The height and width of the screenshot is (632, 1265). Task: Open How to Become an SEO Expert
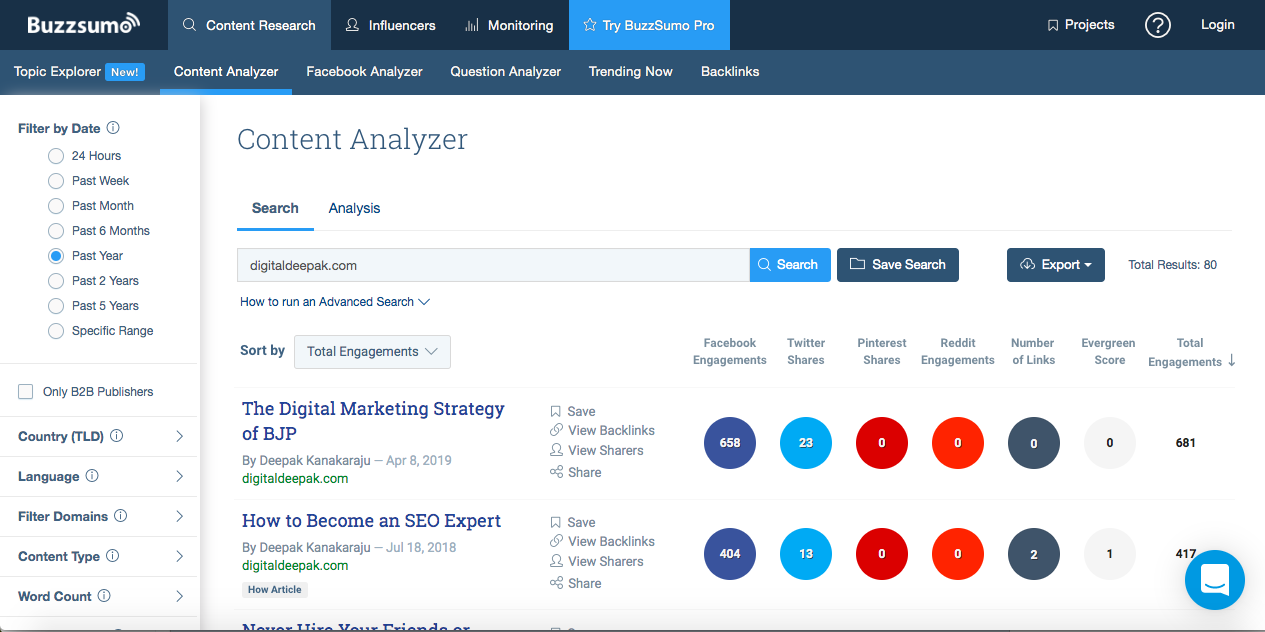pyautogui.click(x=371, y=521)
